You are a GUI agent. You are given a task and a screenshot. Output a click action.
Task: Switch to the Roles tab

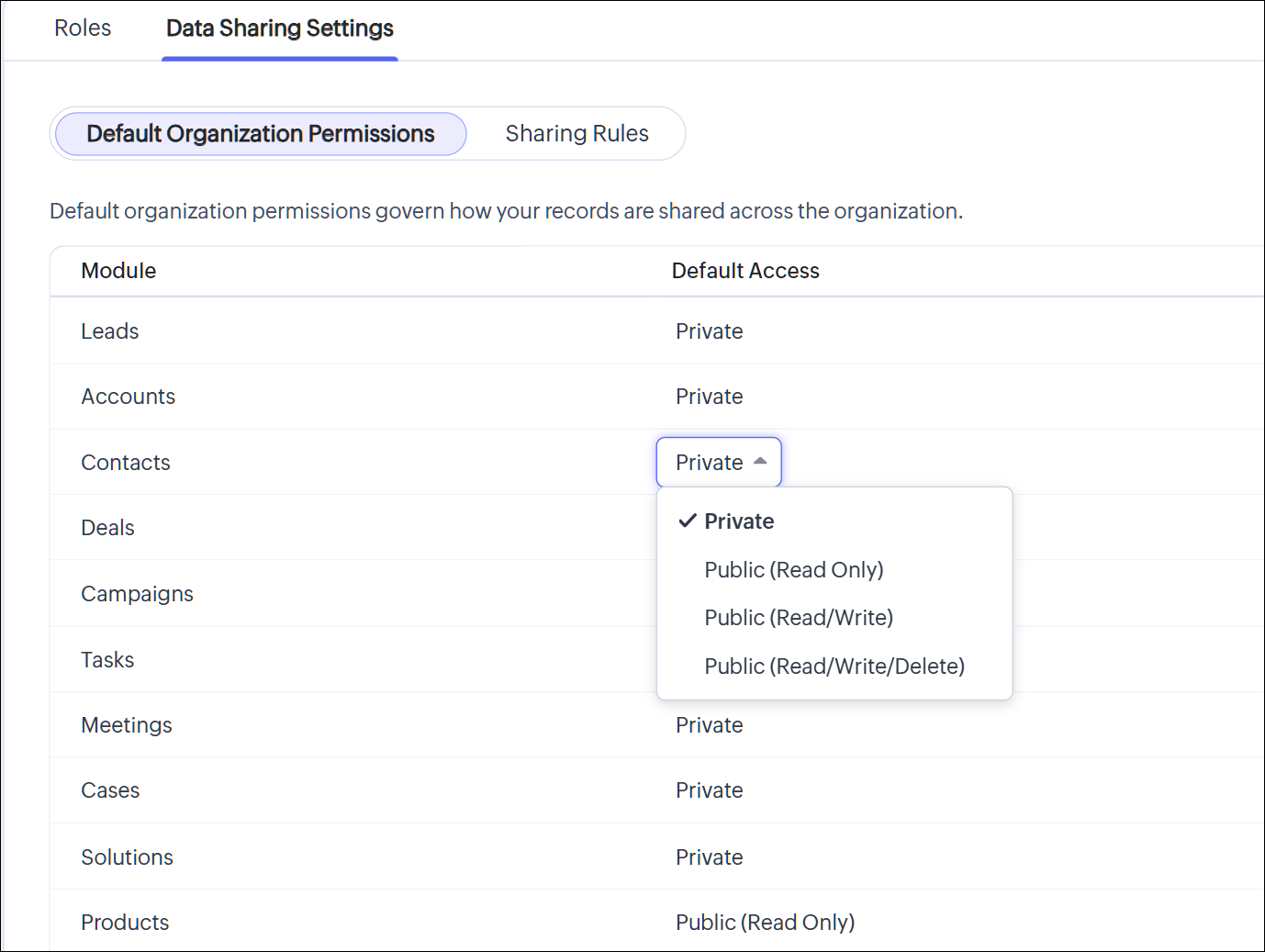[x=83, y=28]
